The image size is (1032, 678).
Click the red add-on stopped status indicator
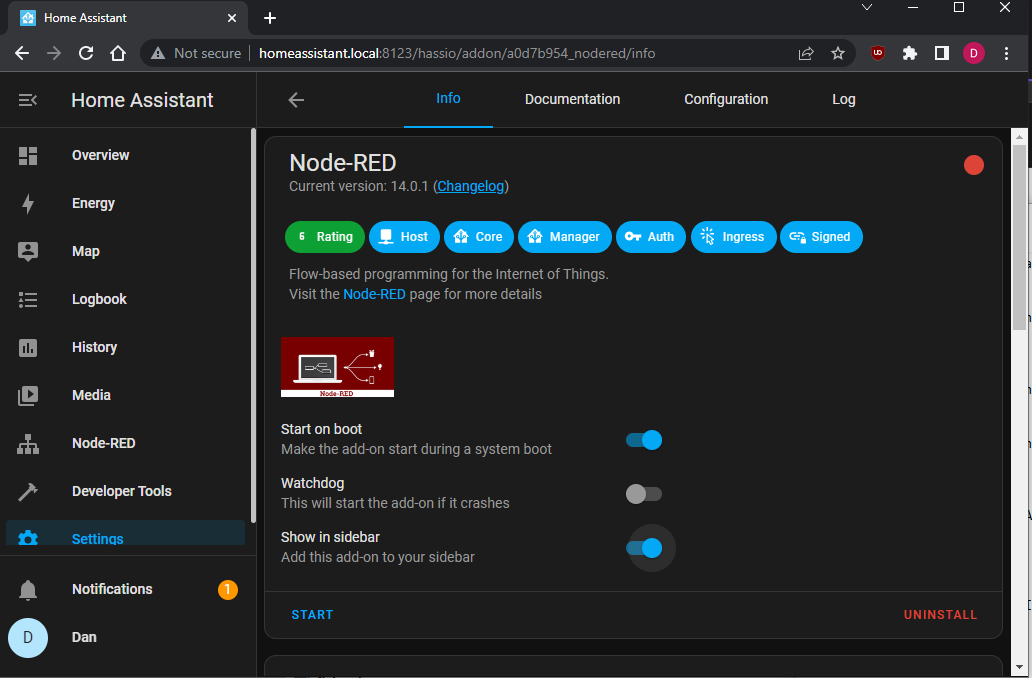973,165
